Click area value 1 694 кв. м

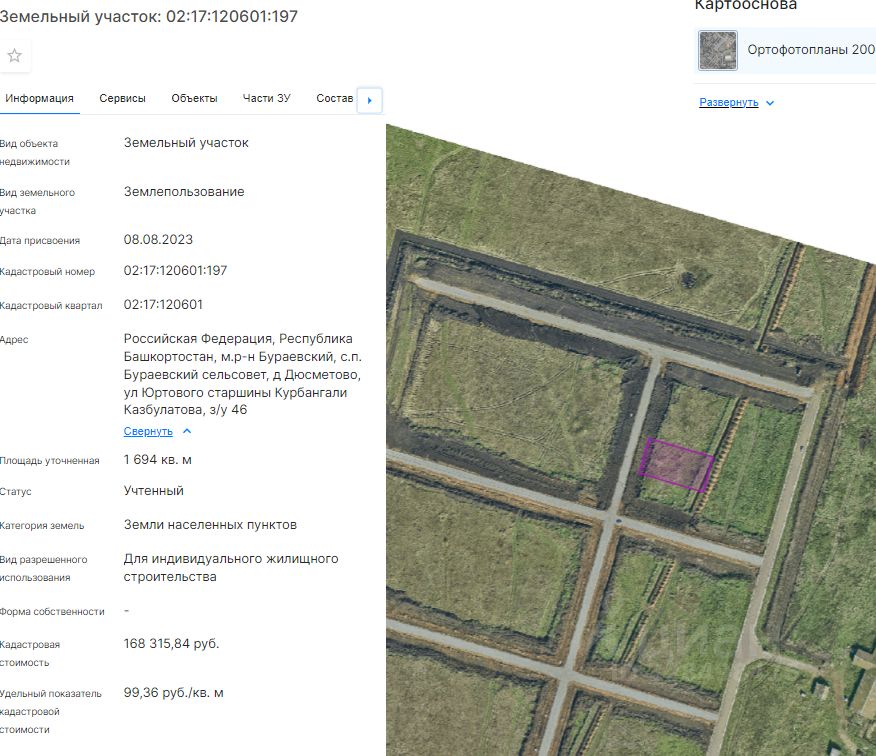point(158,460)
